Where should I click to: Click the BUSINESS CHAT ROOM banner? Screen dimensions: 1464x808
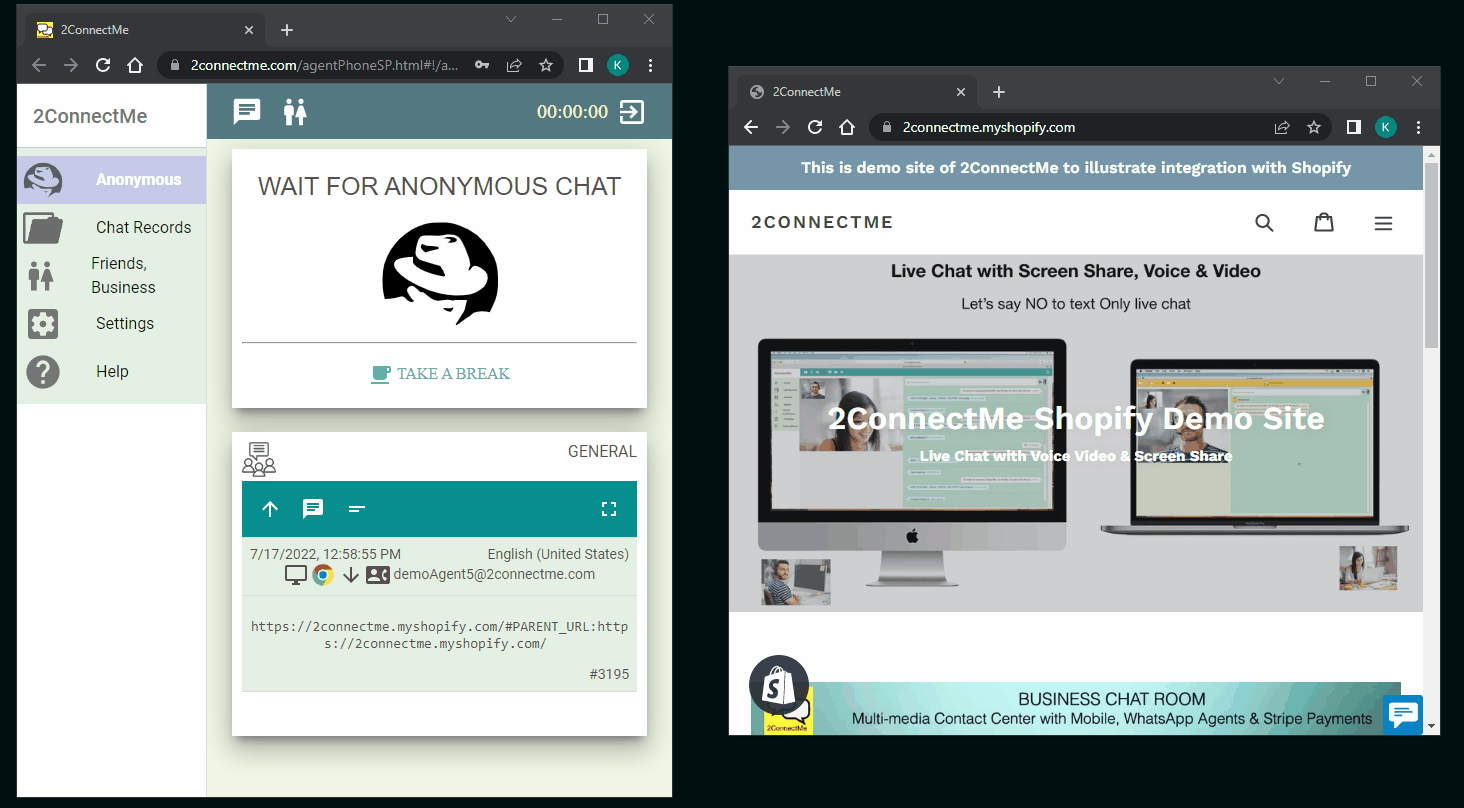point(1076,708)
